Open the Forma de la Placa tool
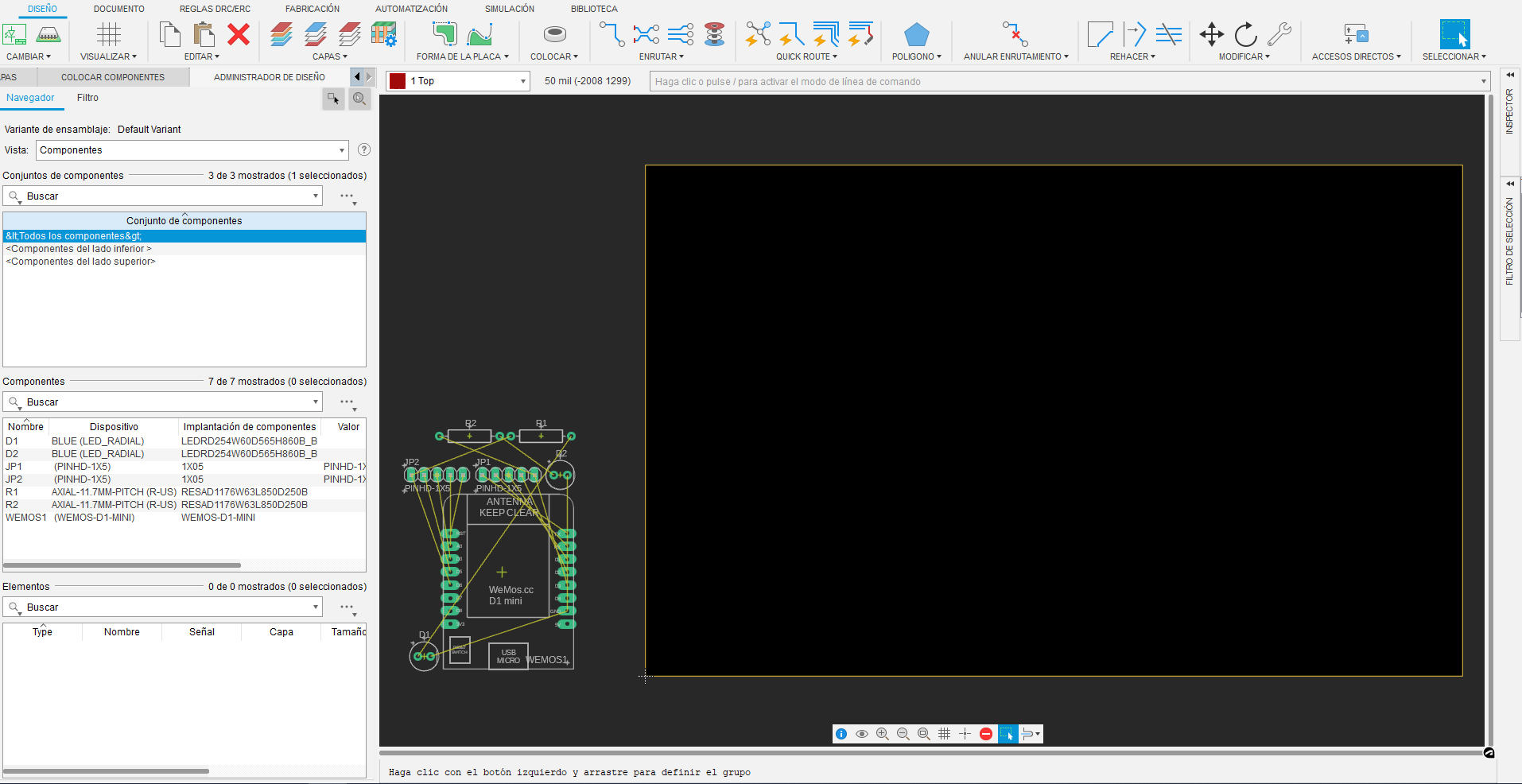 tap(444, 34)
